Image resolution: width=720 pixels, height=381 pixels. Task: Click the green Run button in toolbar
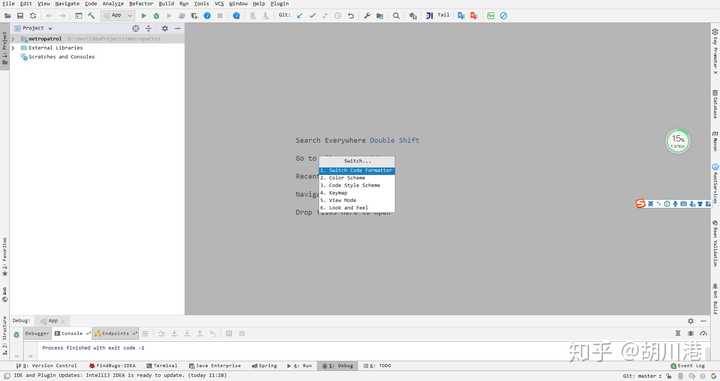click(x=144, y=16)
